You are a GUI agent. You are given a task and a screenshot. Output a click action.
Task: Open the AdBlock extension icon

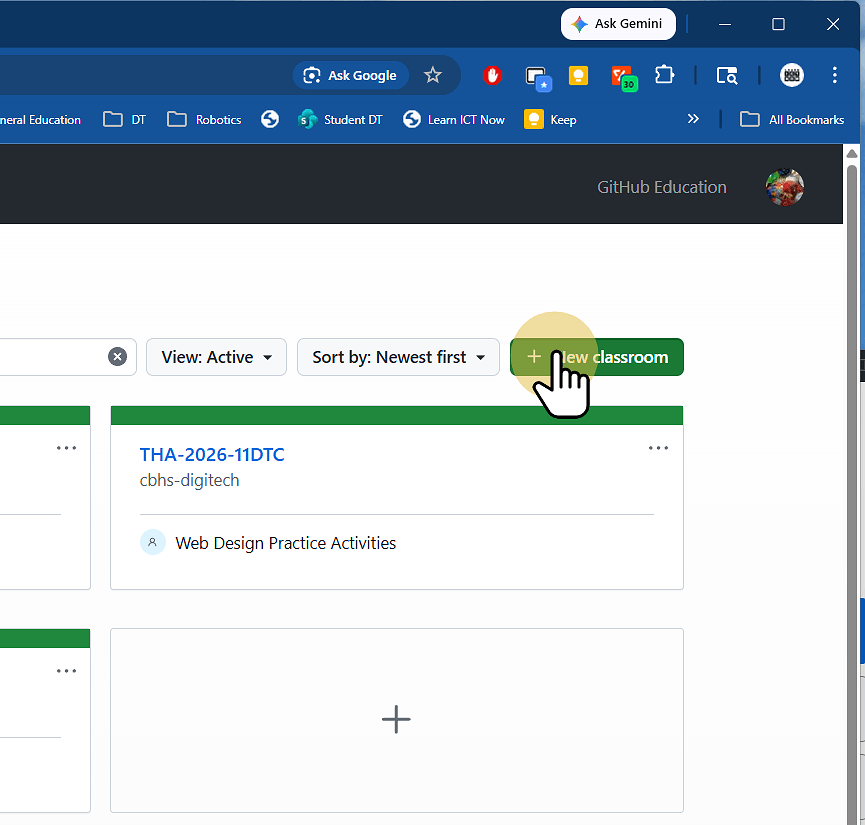(492, 75)
